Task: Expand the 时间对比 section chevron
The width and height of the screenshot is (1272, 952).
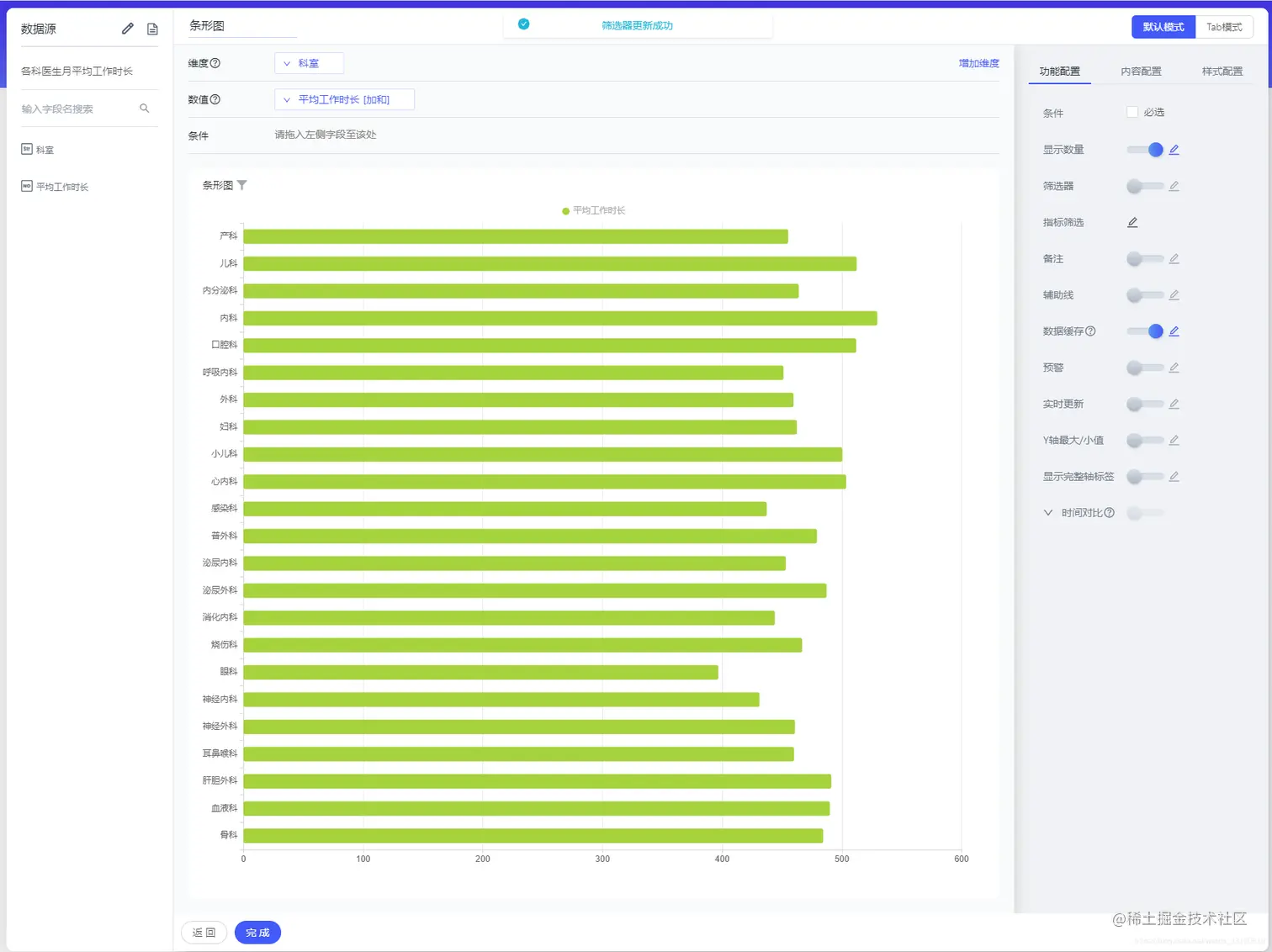Action: [x=1048, y=512]
